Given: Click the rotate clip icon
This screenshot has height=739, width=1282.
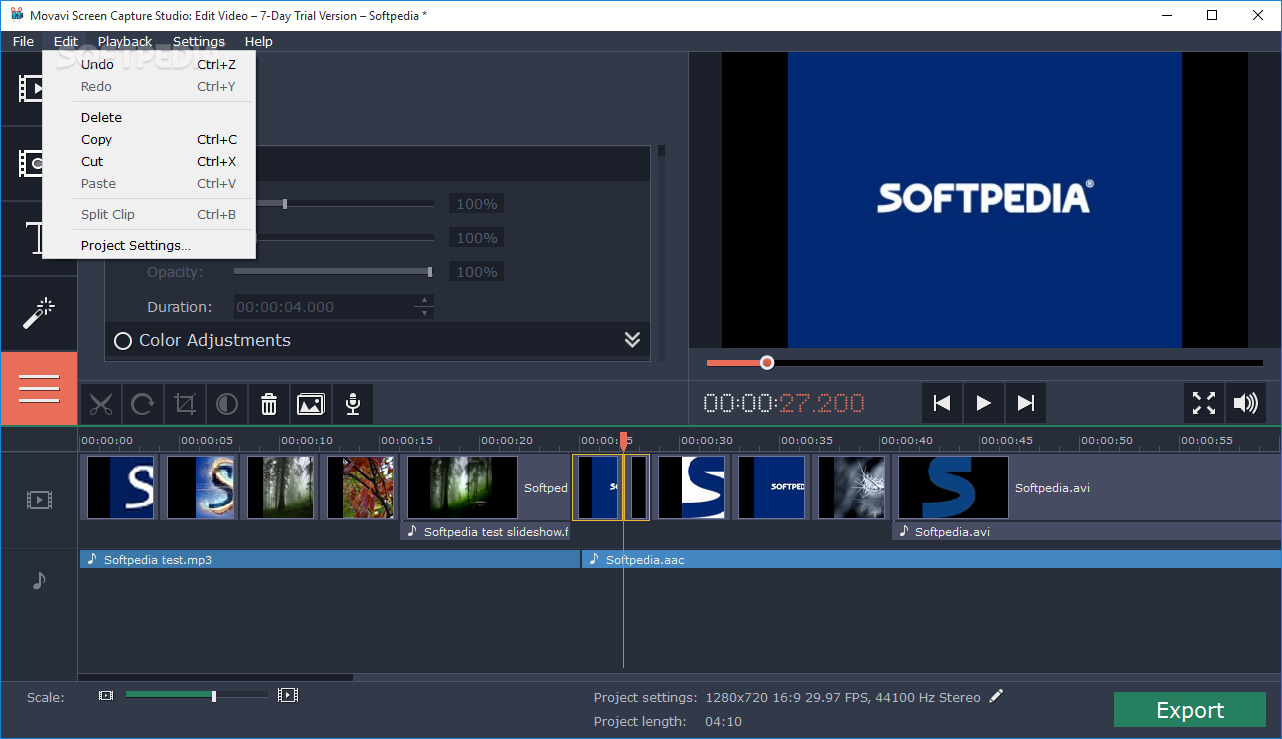Looking at the screenshot, I should coord(142,404).
